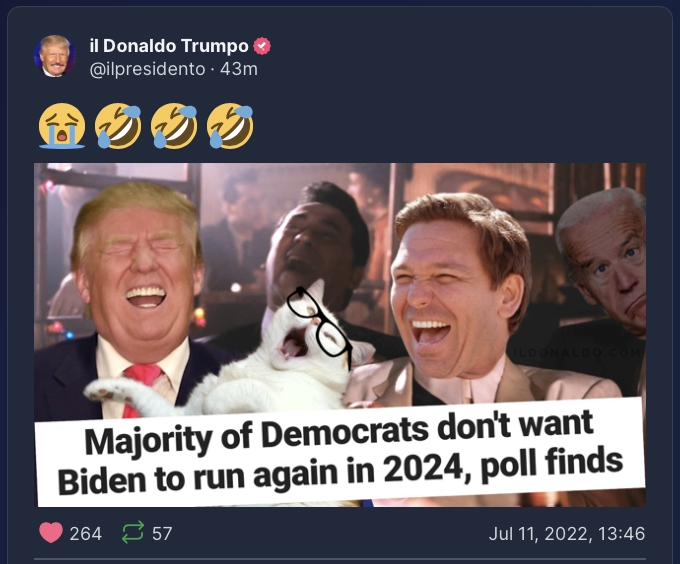Open the il Donaldo Trumpo profile avatar

click(55, 56)
